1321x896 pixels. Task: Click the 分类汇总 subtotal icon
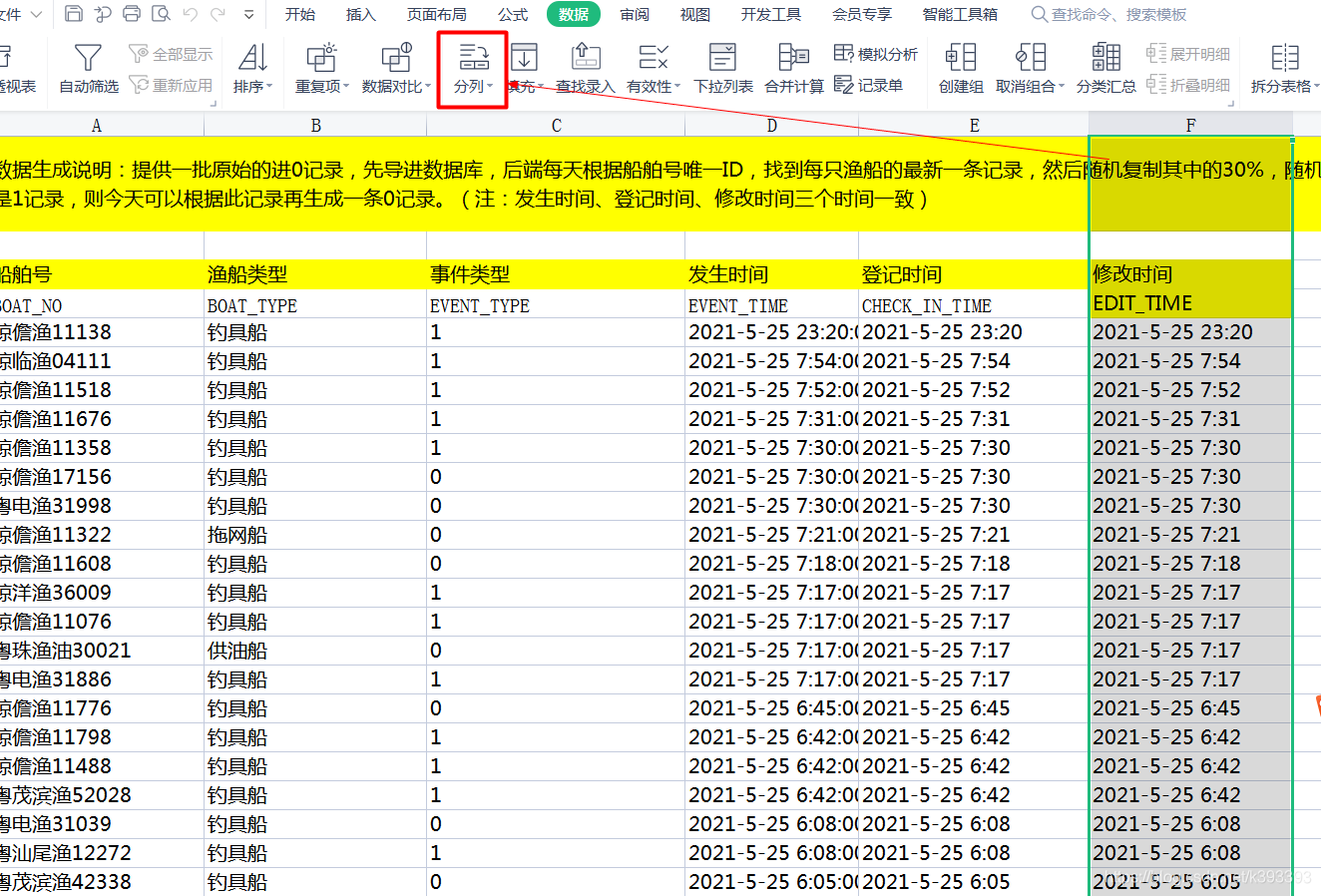click(x=1105, y=58)
